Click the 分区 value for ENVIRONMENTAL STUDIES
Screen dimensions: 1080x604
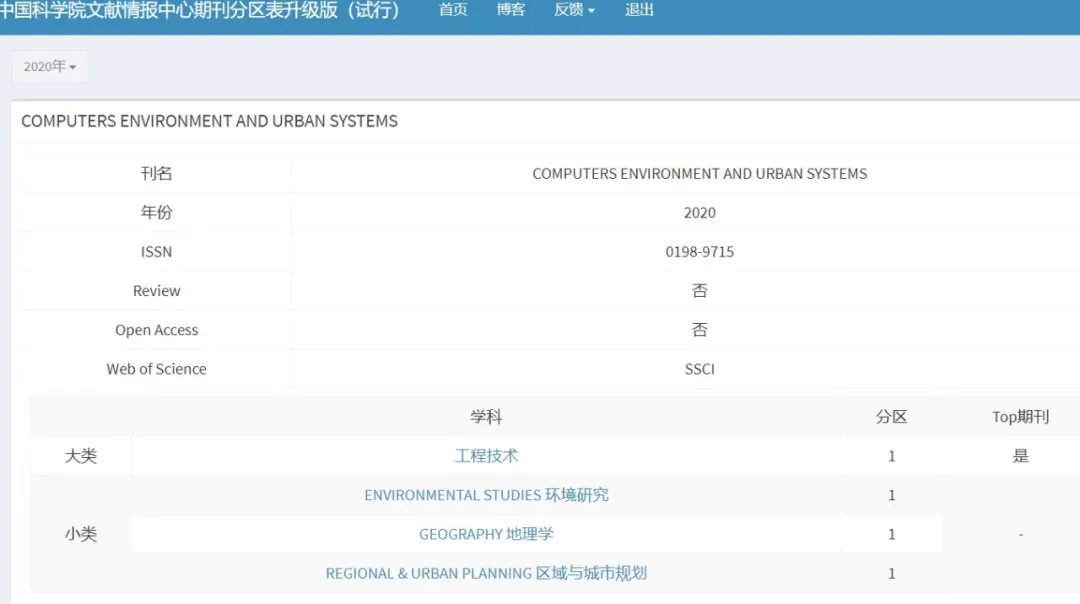(x=891, y=495)
